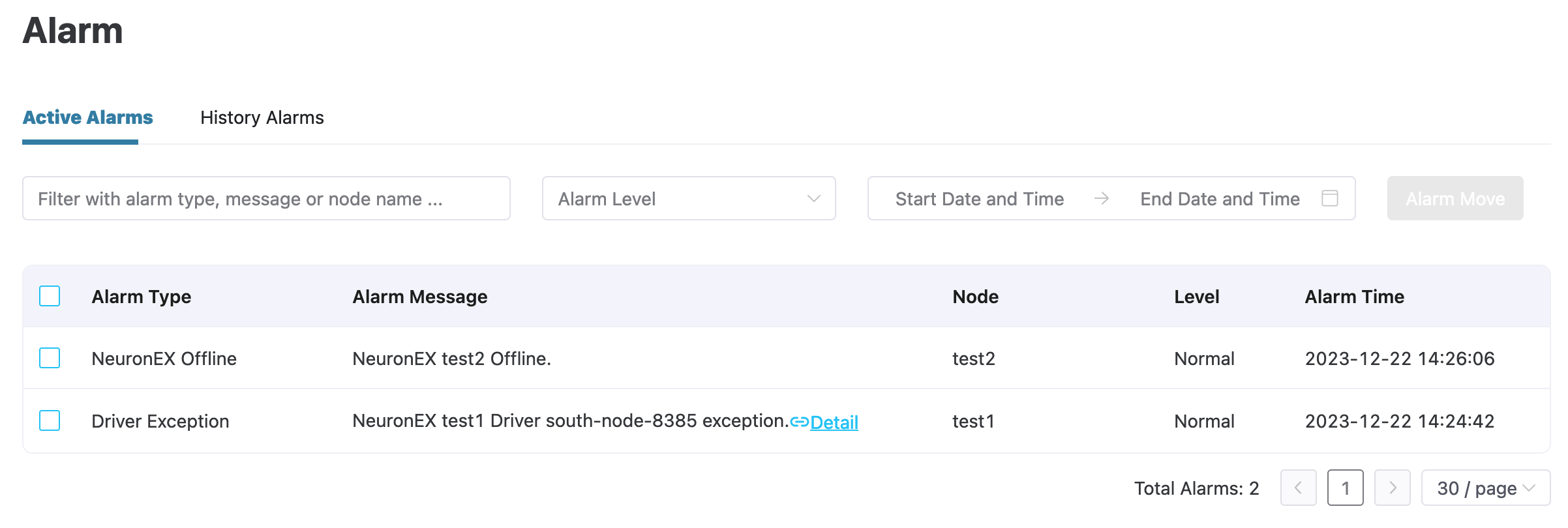Screen dimensions: 1568x528
Task: Click the Alarm Time column header
Action: click(1354, 297)
